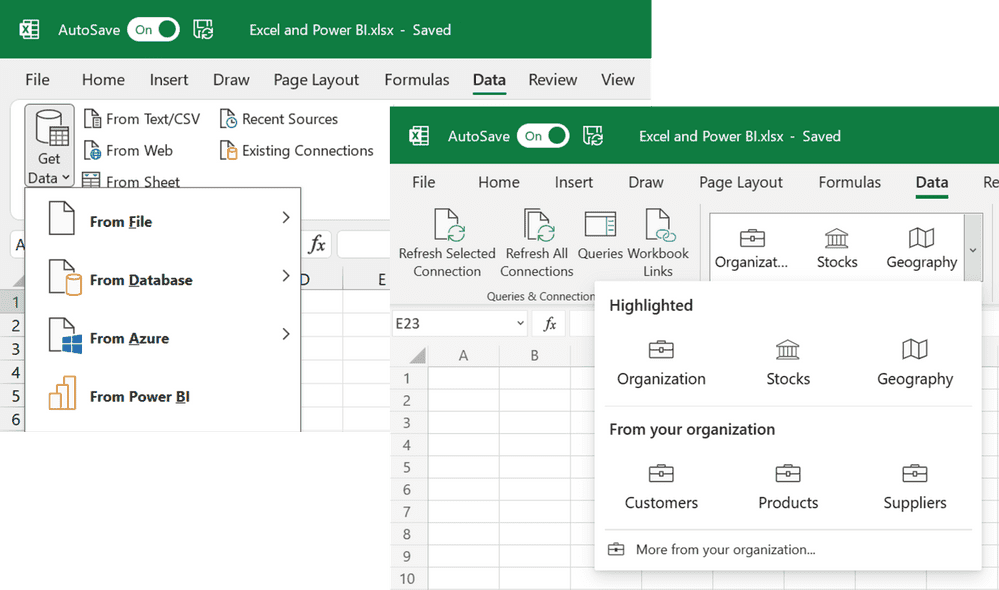Open the File tab in the right window
This screenshot has width=999, height=590.
coord(424,182)
